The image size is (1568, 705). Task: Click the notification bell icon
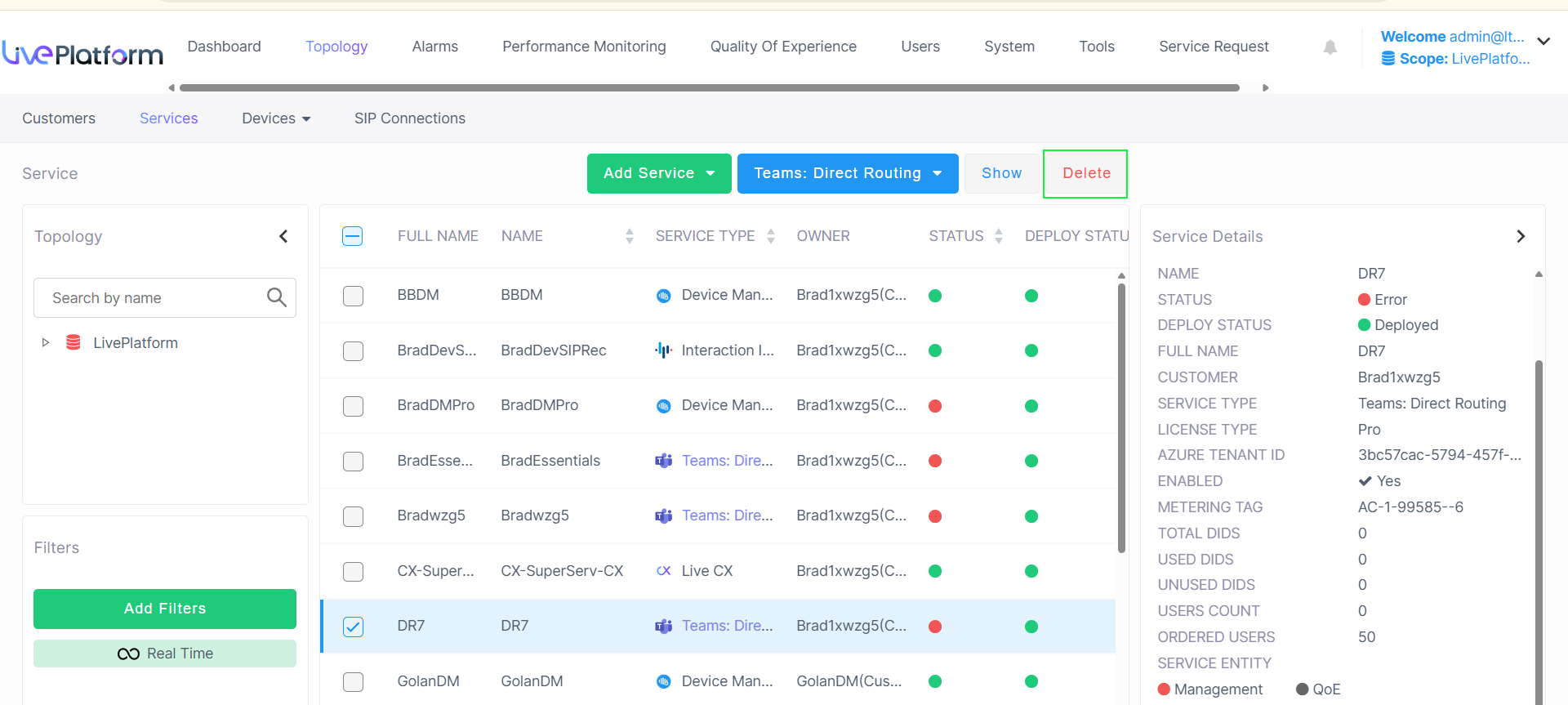click(x=1330, y=47)
